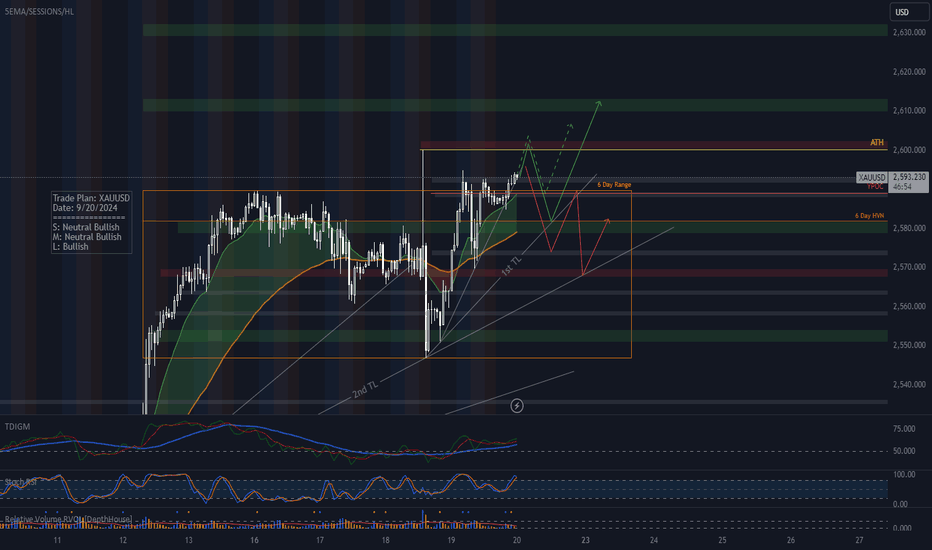The image size is (932, 550).
Task: Click date 12 on the time axis
Action: click(x=122, y=540)
